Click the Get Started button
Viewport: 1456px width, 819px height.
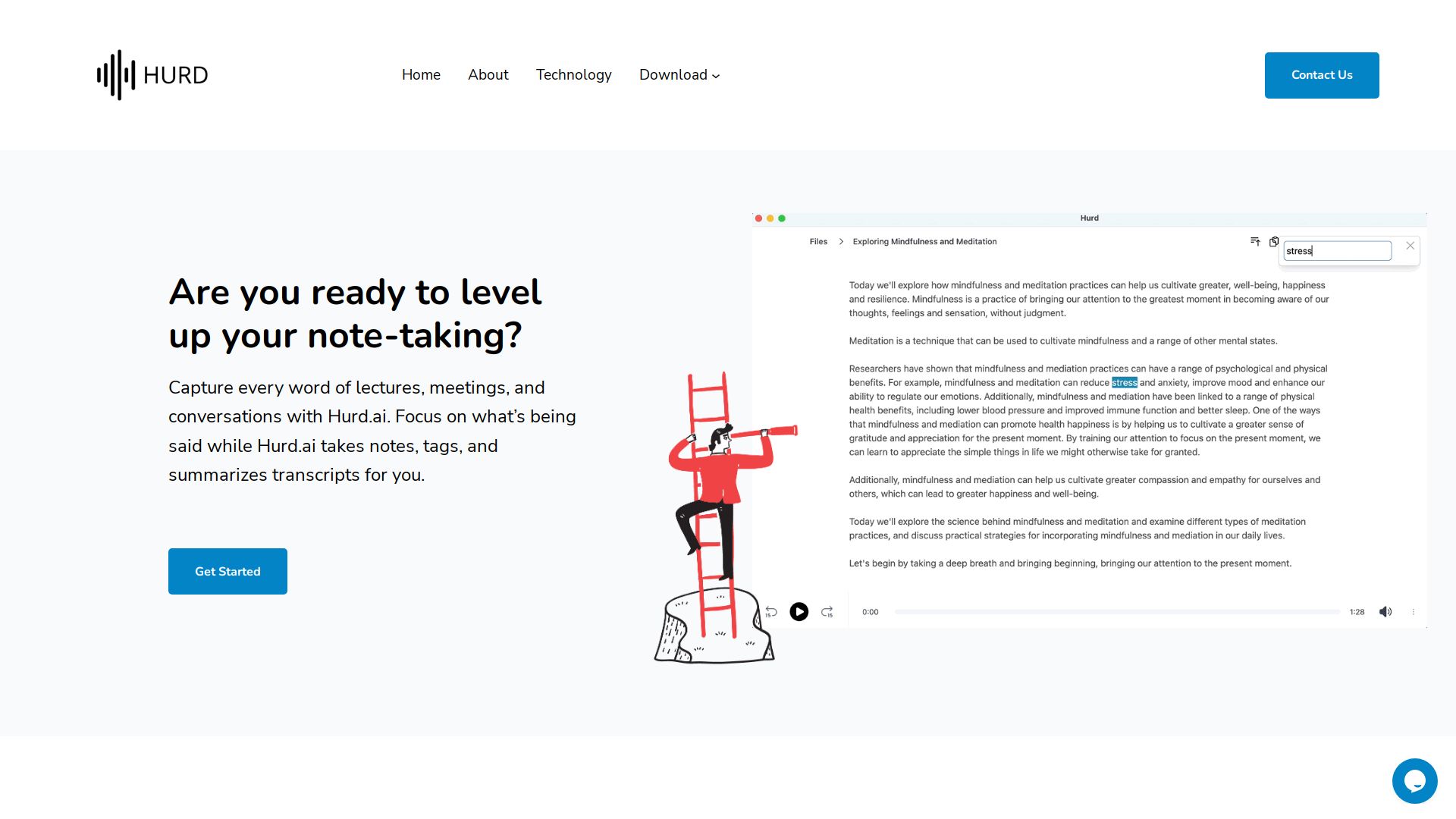point(227,571)
